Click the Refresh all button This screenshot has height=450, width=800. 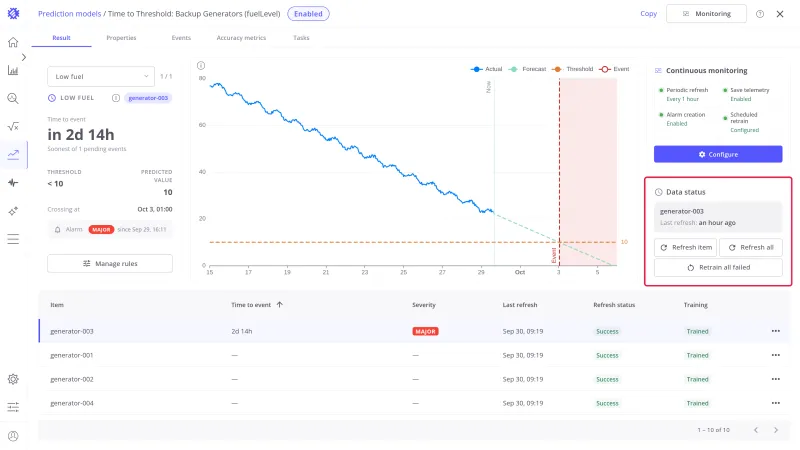tap(751, 247)
